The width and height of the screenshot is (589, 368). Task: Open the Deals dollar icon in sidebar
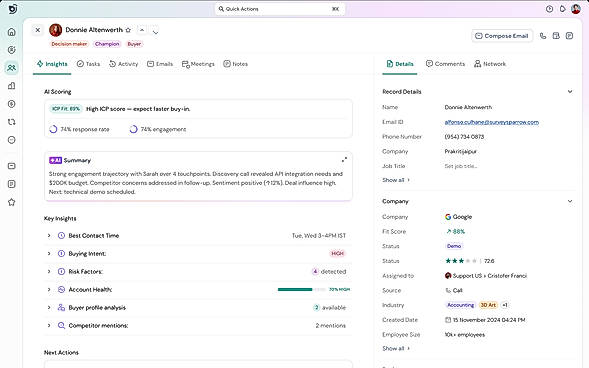coord(12,104)
